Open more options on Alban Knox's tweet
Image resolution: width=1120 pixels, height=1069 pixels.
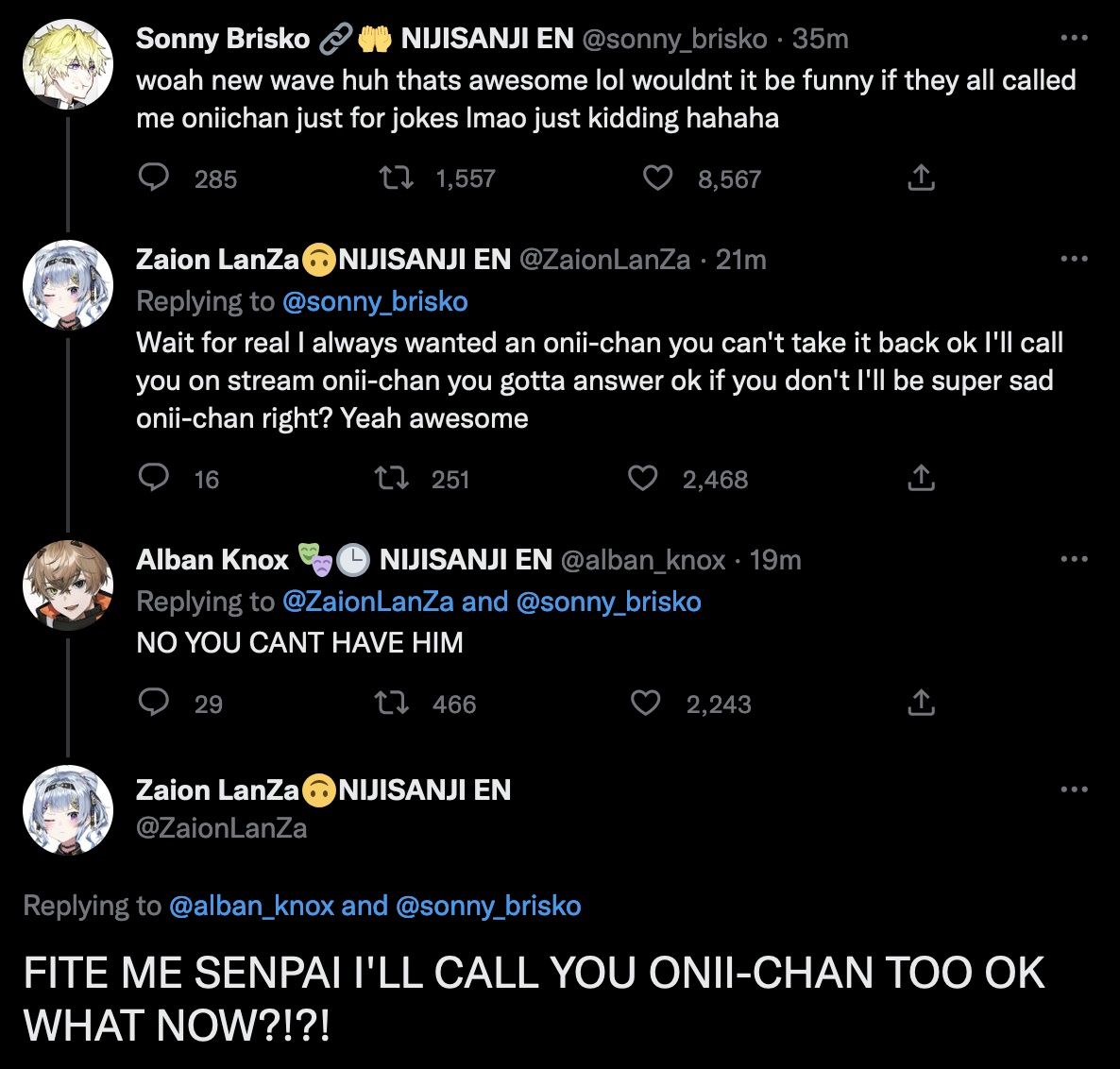tap(1074, 560)
